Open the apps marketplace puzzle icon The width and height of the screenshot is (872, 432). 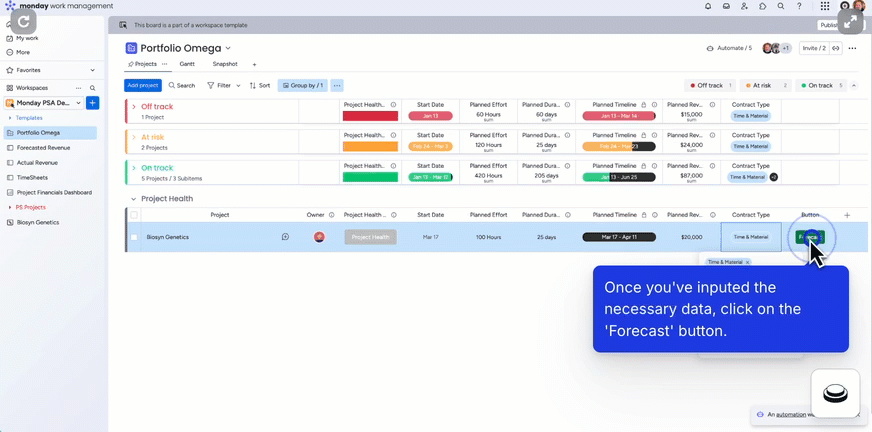[x=763, y=6]
